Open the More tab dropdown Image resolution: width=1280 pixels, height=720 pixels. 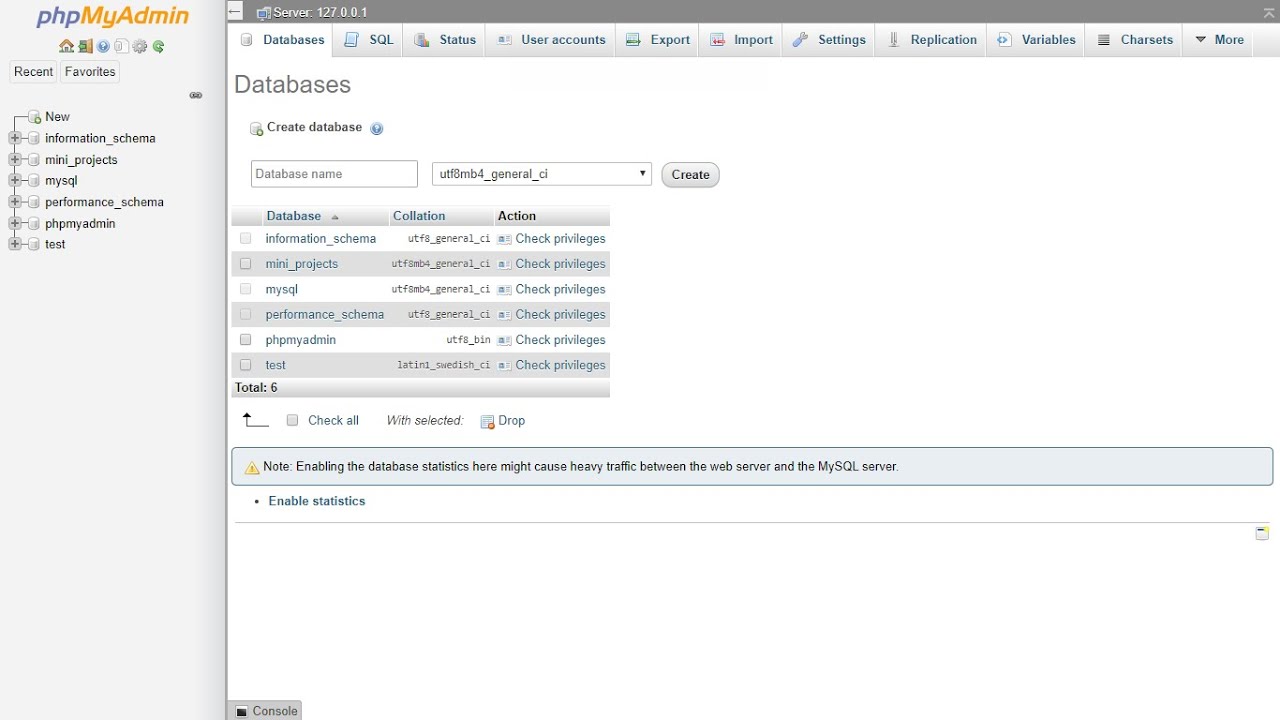point(1219,40)
